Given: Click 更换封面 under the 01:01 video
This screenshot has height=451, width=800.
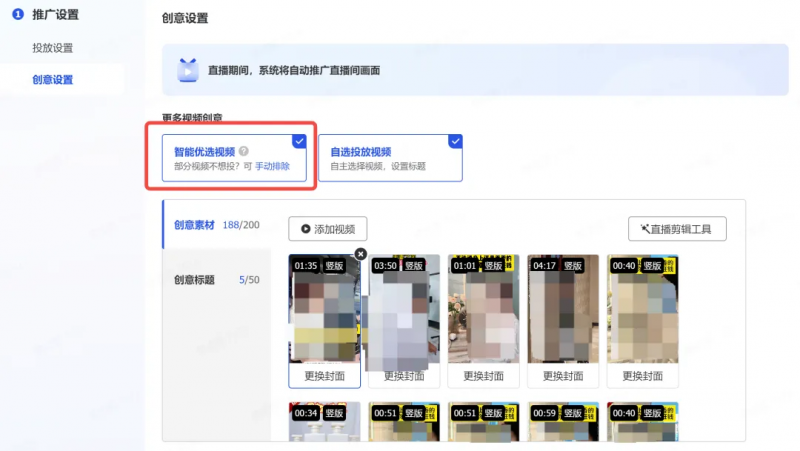Looking at the screenshot, I should (x=484, y=376).
